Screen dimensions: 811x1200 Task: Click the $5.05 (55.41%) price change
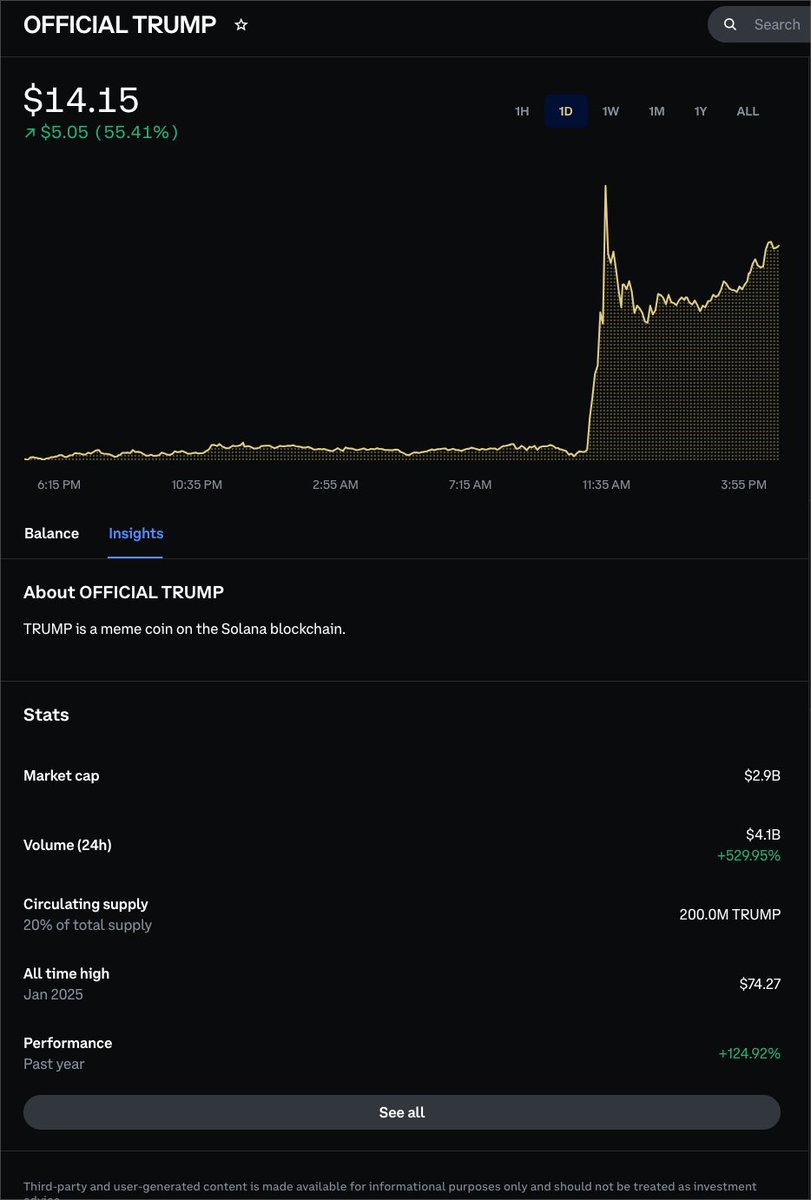(110, 132)
